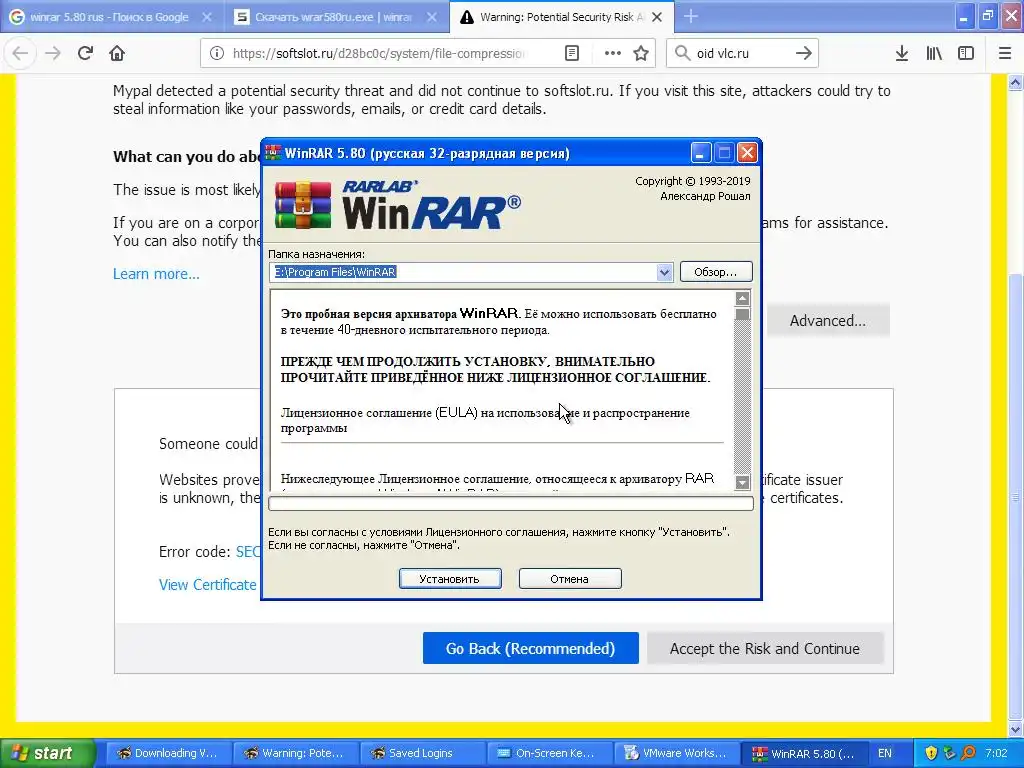Screen dimensions: 1024x768
Task: Click the Обзор browse button
Action: (716, 272)
